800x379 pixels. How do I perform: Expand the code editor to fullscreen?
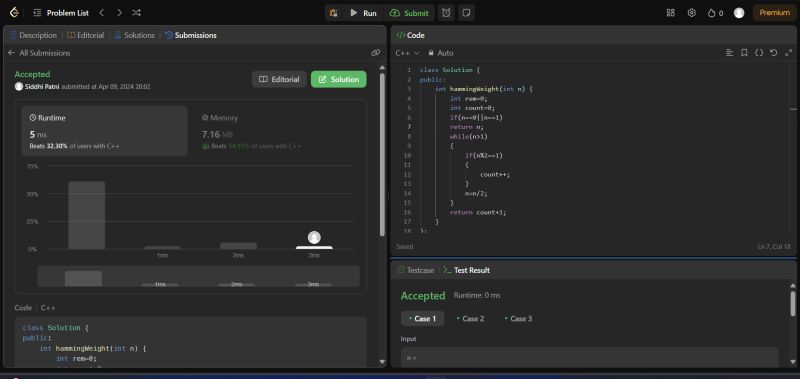[788, 53]
